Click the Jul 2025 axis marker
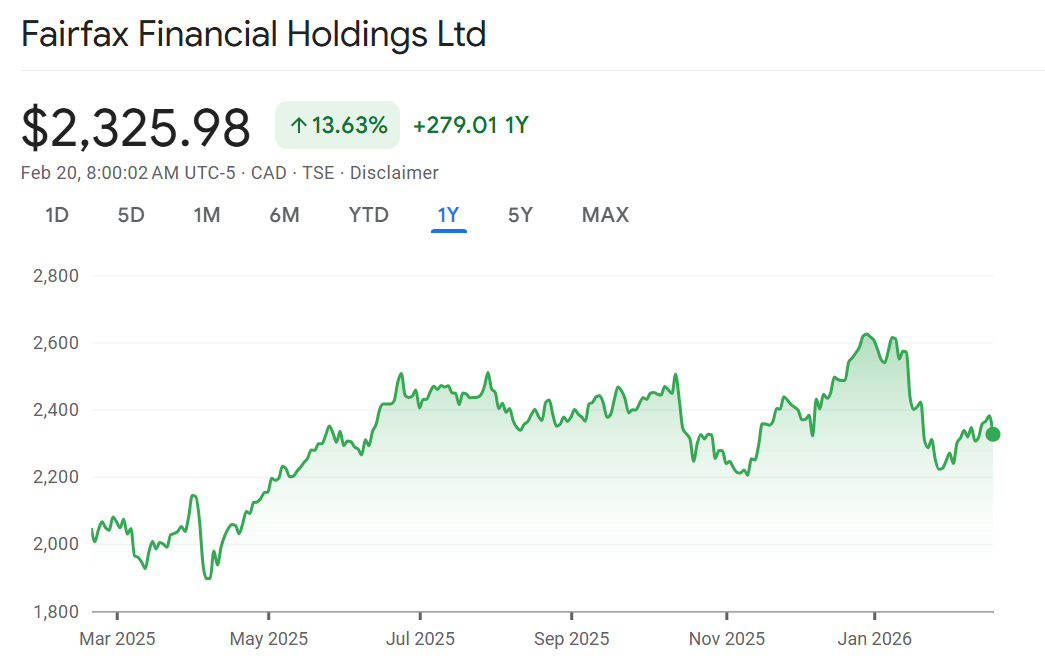The height and width of the screenshot is (664, 1045). tap(420, 638)
